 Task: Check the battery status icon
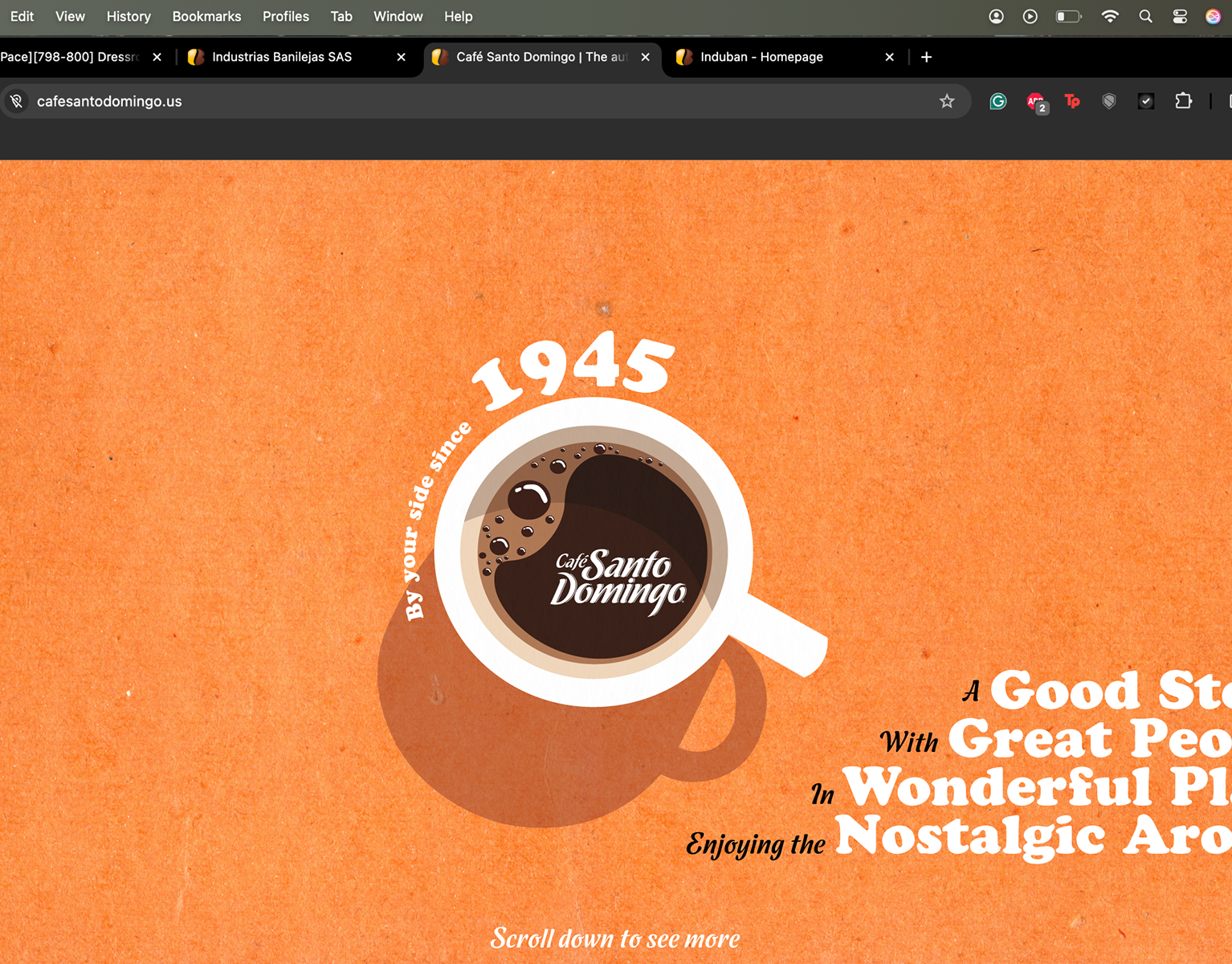click(x=1068, y=16)
